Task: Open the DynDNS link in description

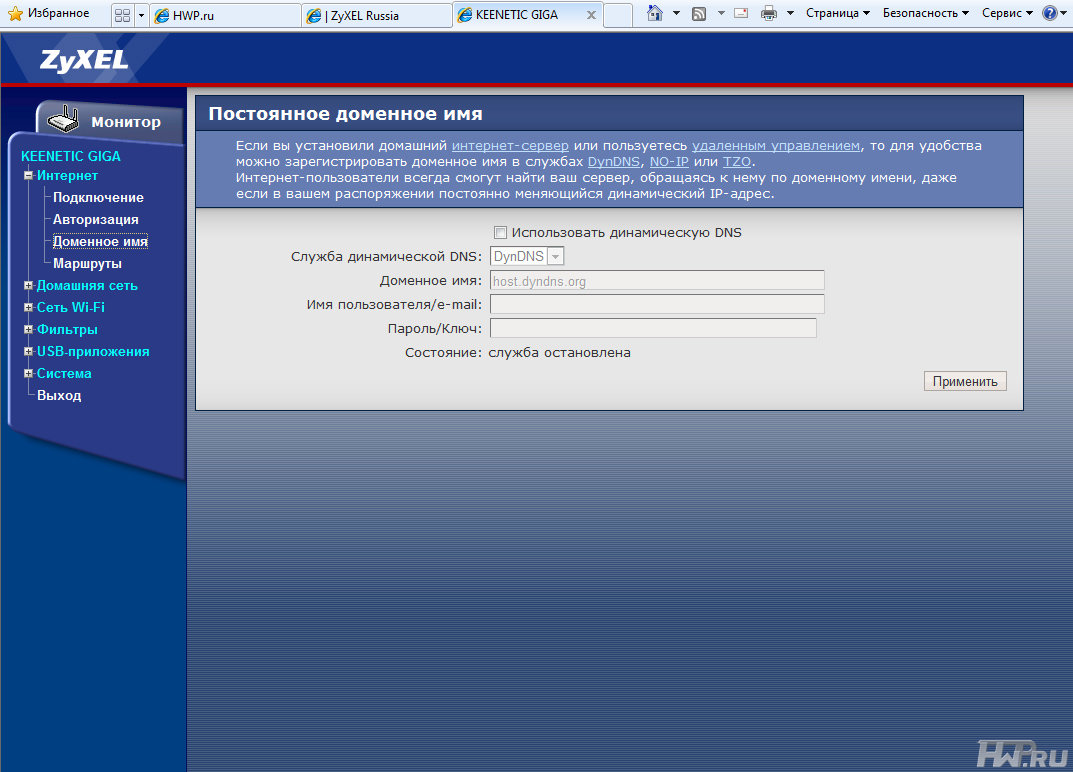Action: click(614, 162)
